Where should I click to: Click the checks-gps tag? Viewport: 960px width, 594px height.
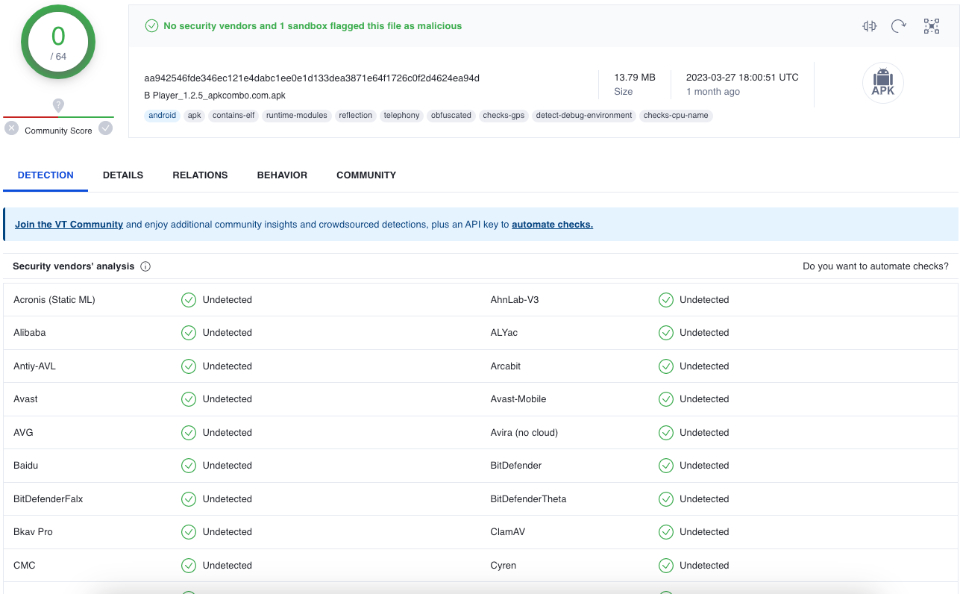pyautogui.click(x=504, y=115)
